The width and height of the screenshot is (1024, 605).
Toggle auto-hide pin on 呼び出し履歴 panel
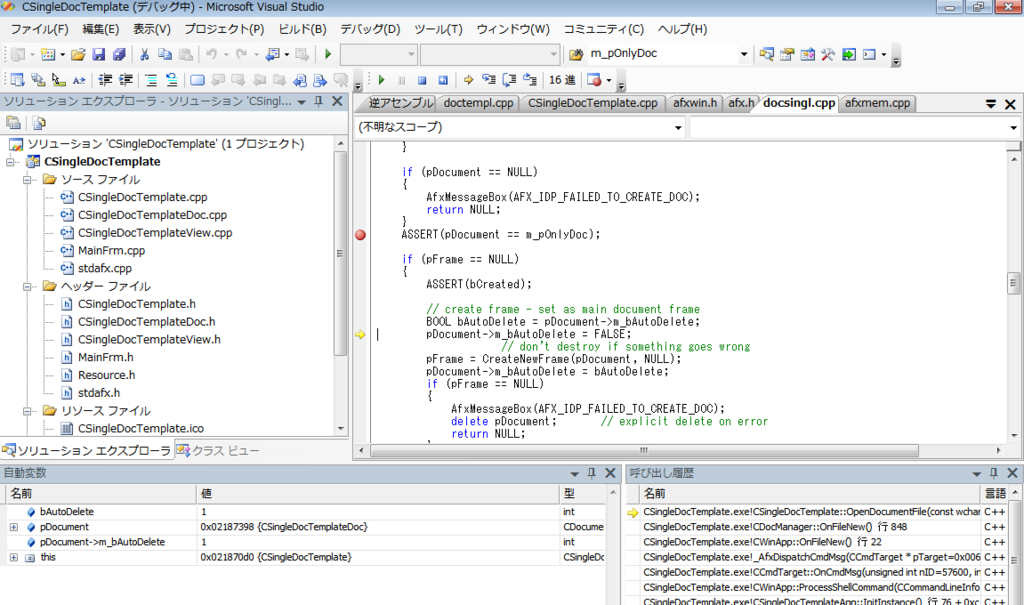993,473
